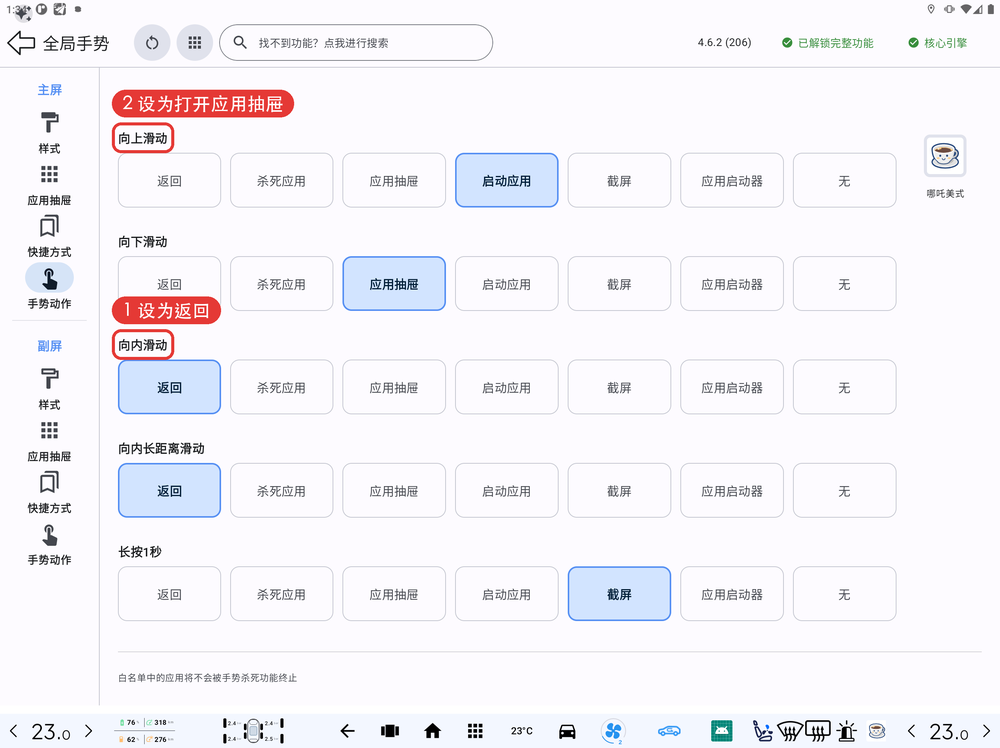Tap the back arrow in the bottom navigation bar

click(347, 731)
